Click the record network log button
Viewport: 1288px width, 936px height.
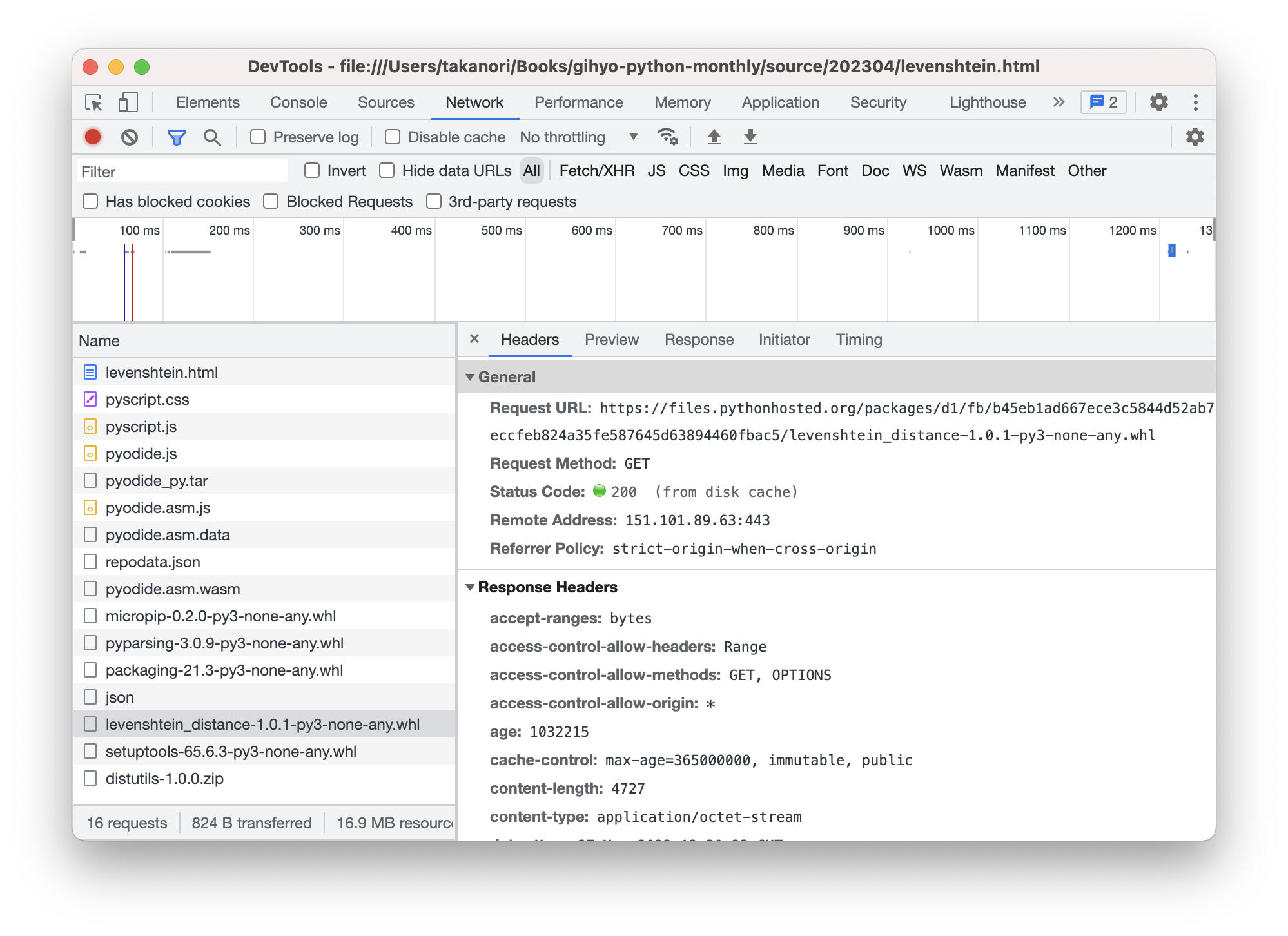pos(93,137)
